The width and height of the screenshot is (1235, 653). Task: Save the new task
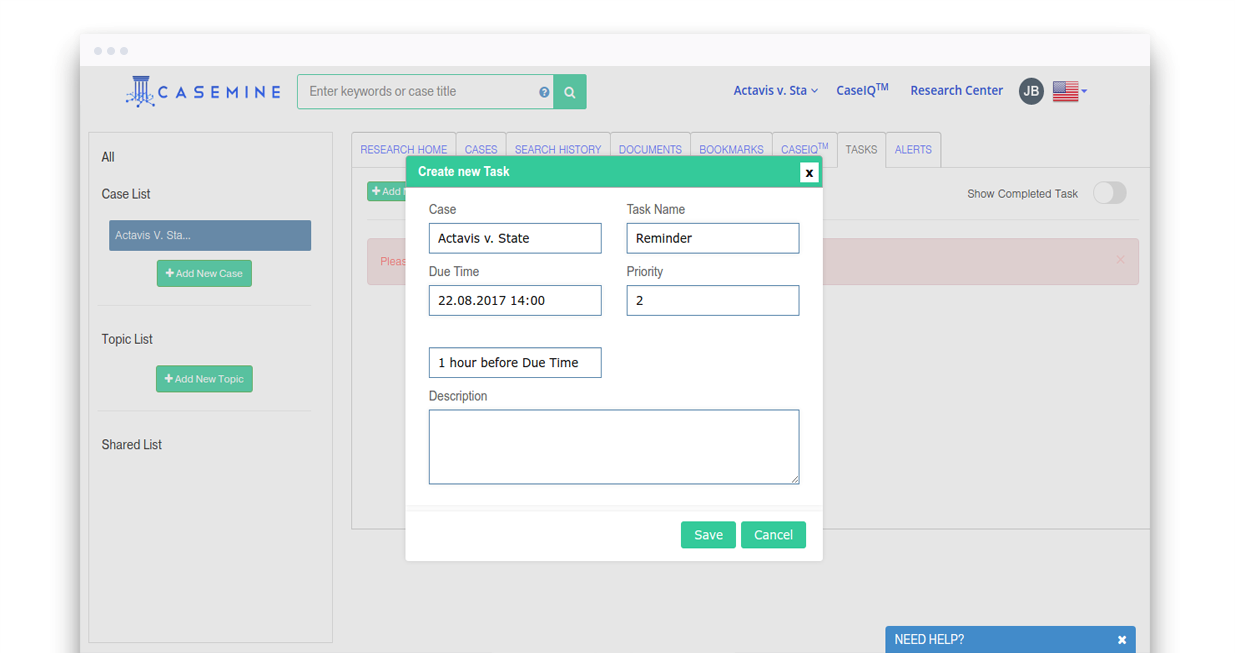click(x=708, y=535)
